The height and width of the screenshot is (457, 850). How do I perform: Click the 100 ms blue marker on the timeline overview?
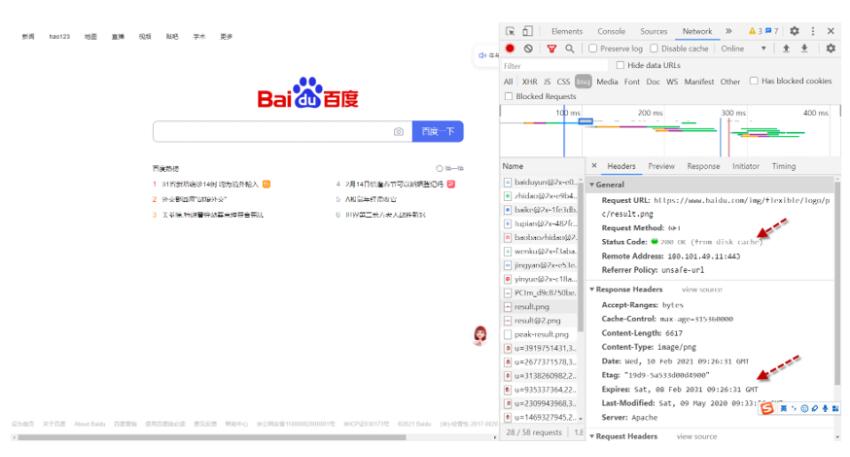[564, 133]
